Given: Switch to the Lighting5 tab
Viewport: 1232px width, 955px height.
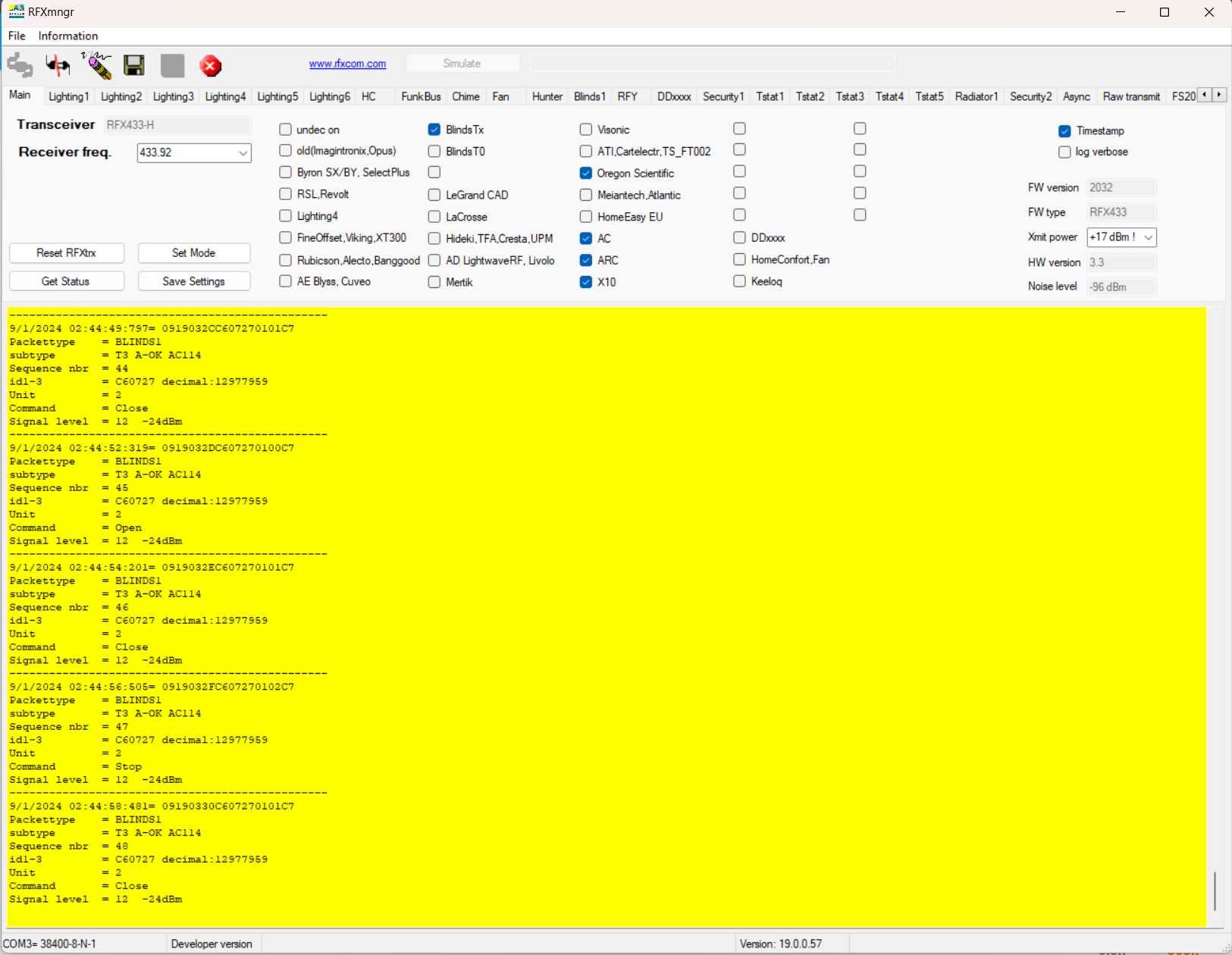Looking at the screenshot, I should pos(277,96).
